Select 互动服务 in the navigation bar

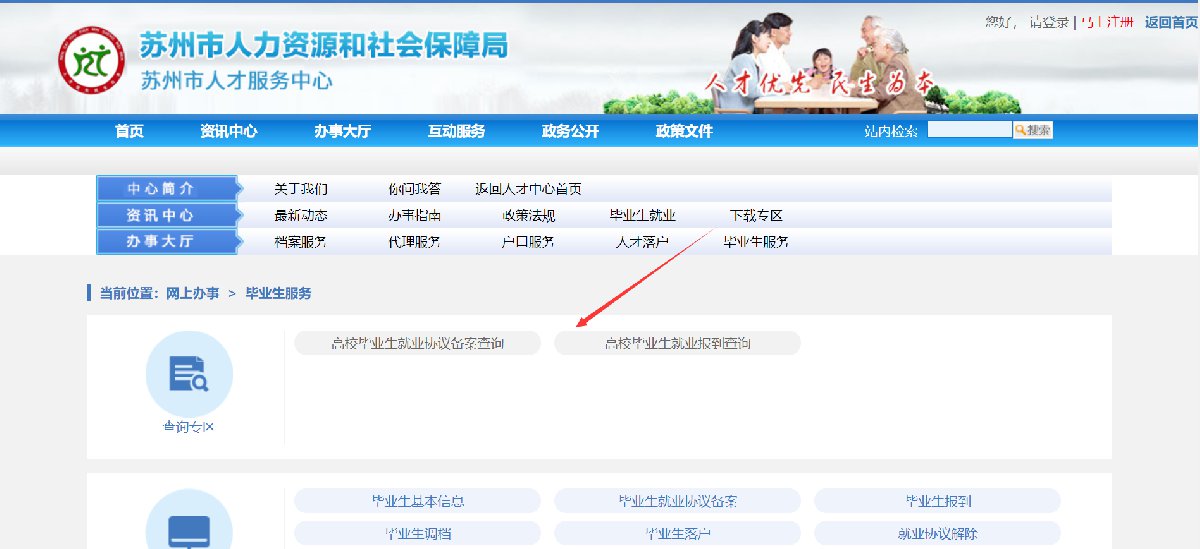coord(456,131)
